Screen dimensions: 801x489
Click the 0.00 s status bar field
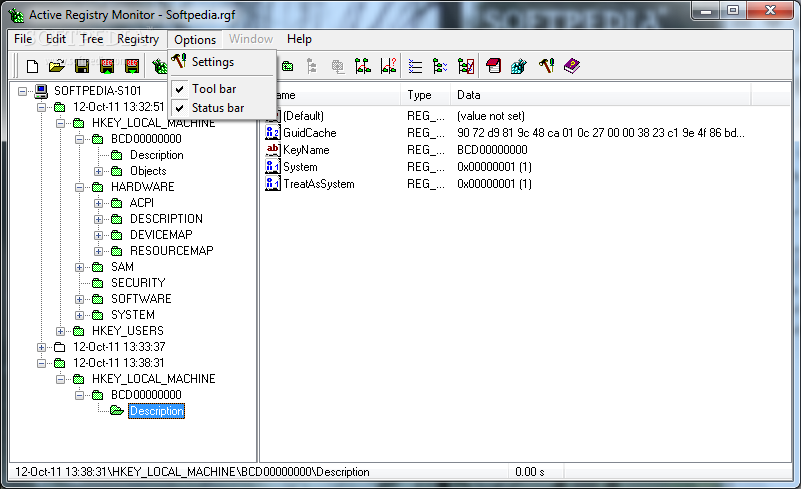530,472
